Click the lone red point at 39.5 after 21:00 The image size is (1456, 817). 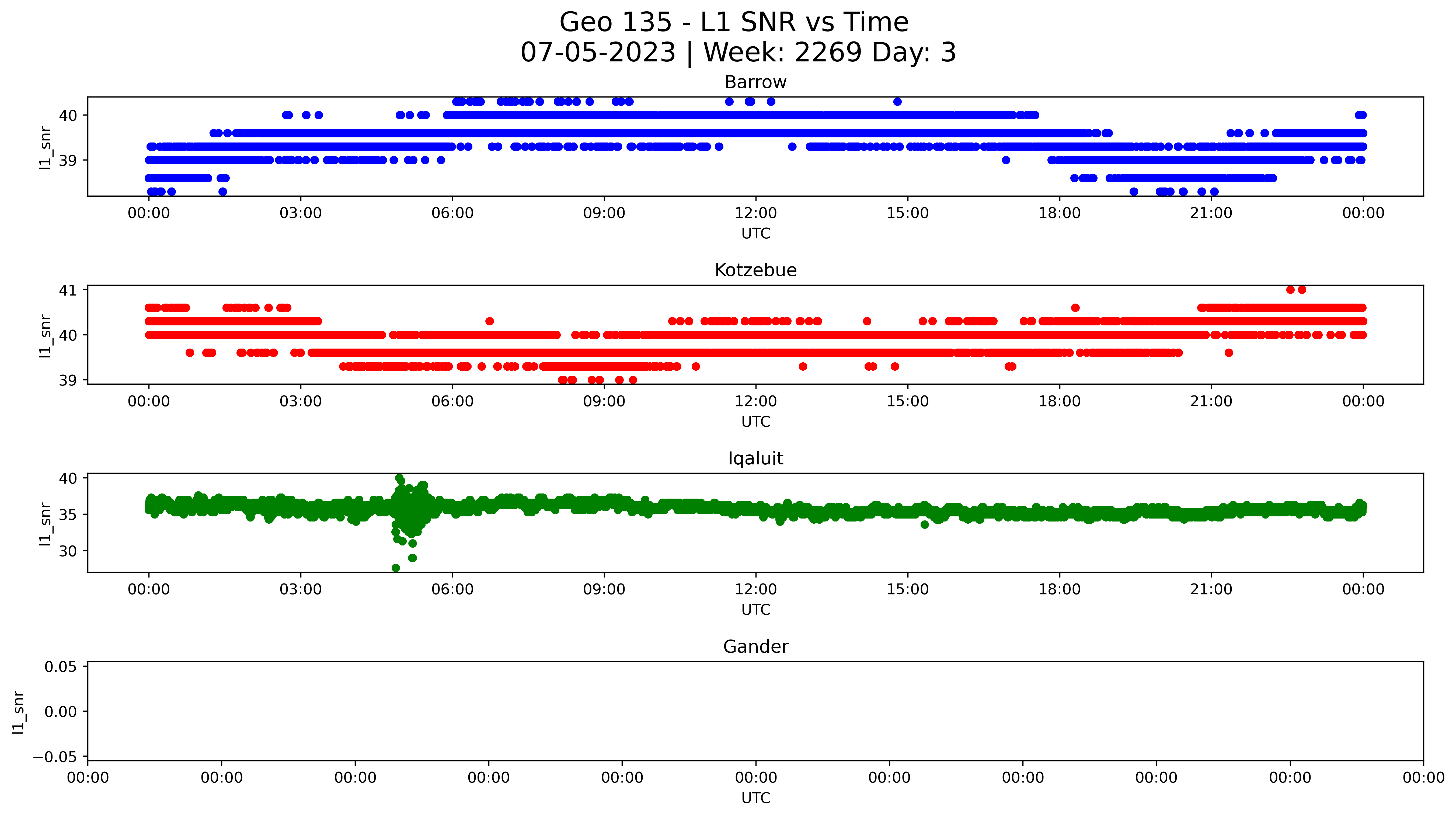[1229, 353]
